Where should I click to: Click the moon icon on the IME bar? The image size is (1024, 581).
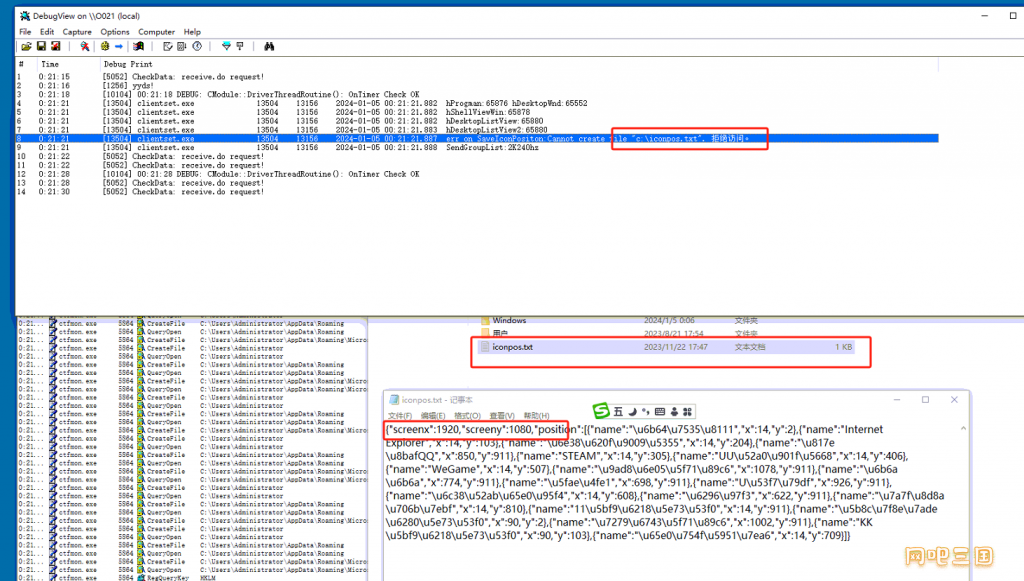coord(632,412)
